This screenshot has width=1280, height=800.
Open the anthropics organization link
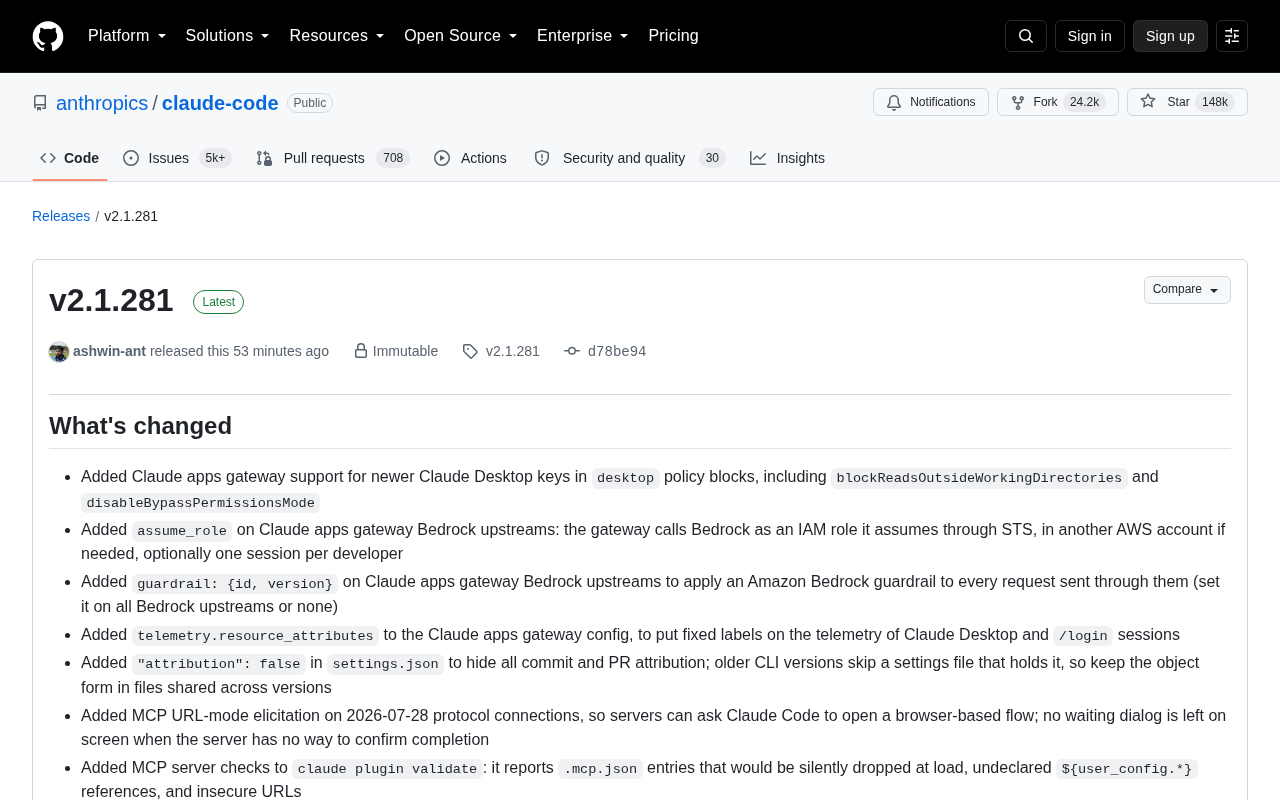(x=102, y=103)
